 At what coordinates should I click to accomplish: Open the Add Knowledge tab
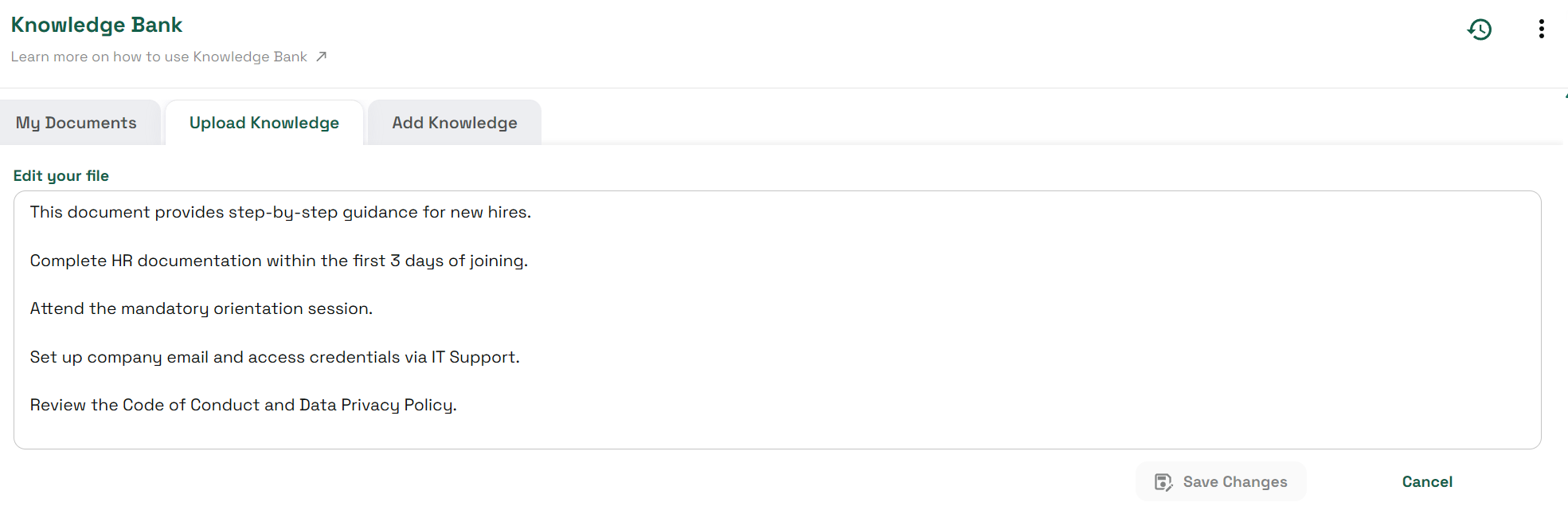pos(455,123)
